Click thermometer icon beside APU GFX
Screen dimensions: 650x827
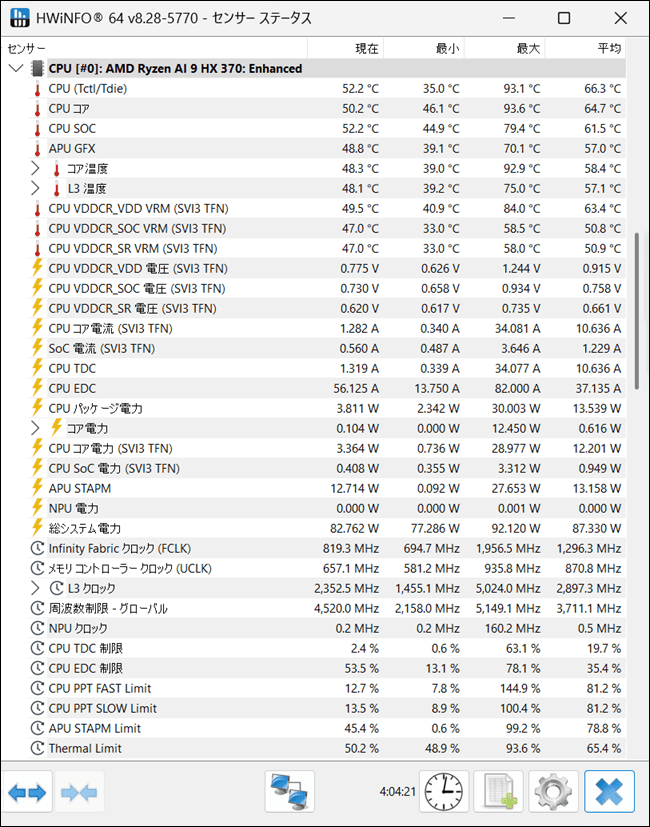click(x=37, y=149)
